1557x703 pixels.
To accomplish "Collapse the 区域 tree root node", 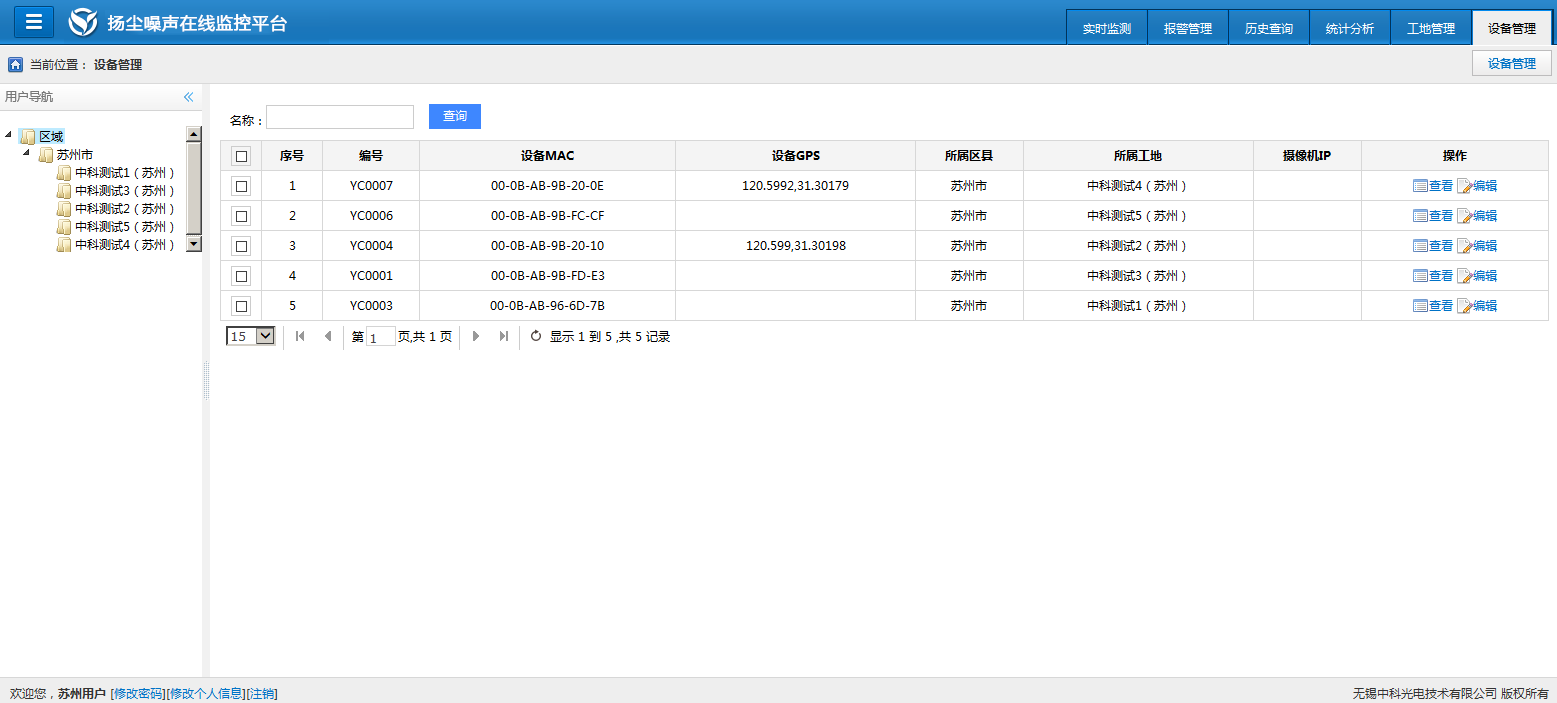I will click(x=9, y=135).
